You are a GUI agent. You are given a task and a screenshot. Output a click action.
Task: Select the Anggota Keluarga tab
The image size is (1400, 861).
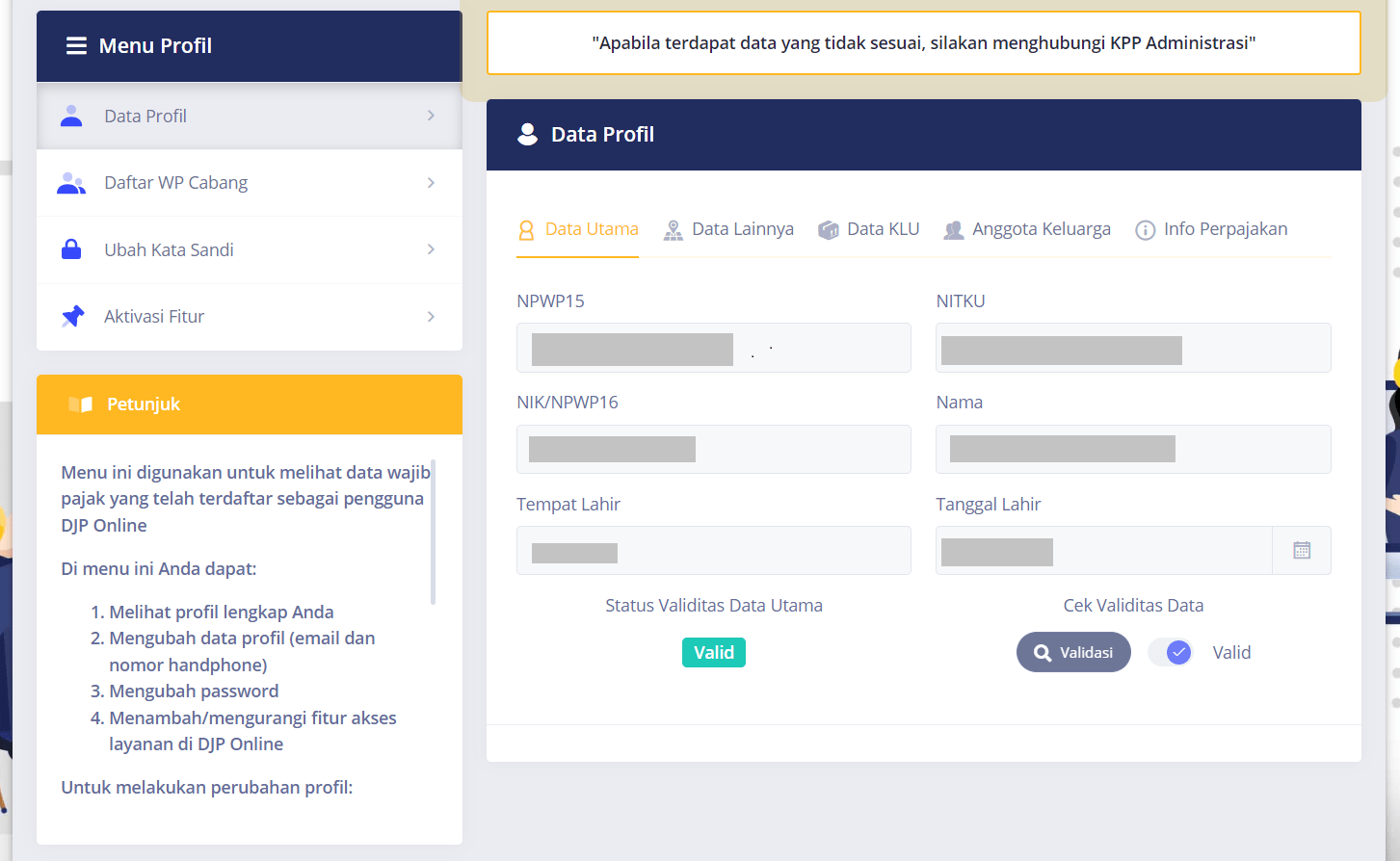tap(1027, 229)
